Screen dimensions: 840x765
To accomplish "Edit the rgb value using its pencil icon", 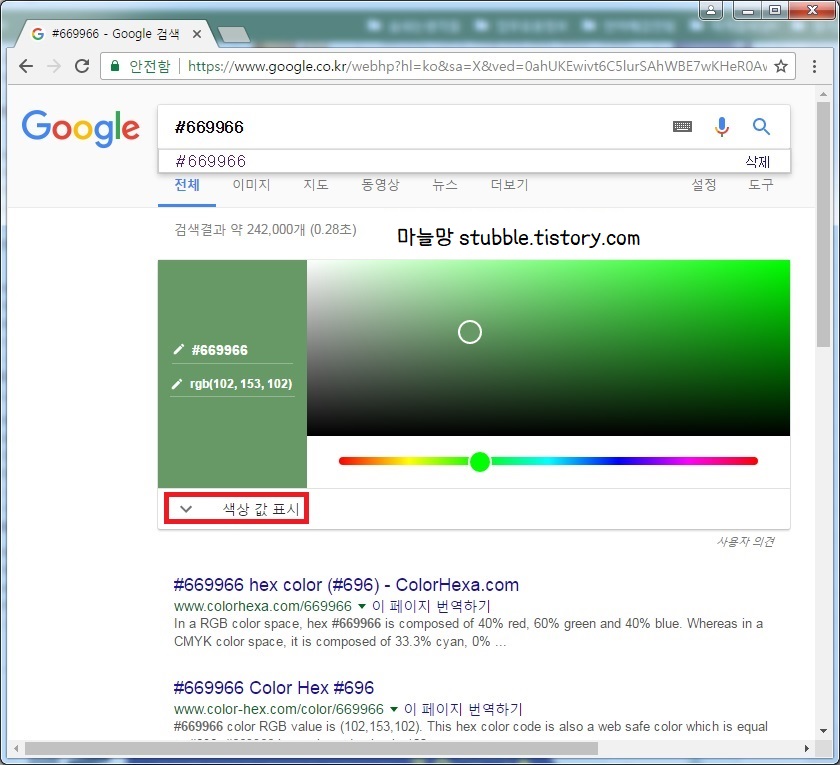I will coord(176,384).
